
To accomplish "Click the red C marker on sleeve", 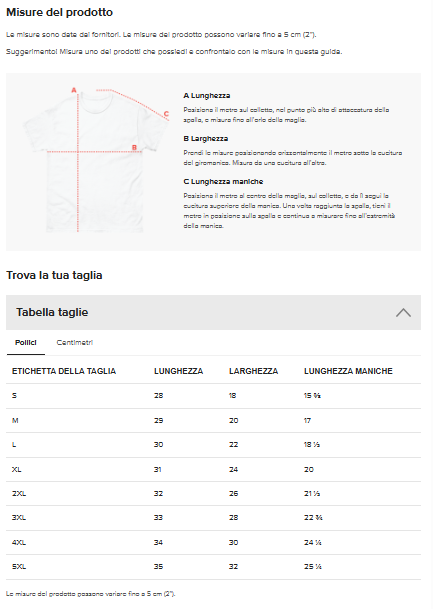I will (166, 114).
